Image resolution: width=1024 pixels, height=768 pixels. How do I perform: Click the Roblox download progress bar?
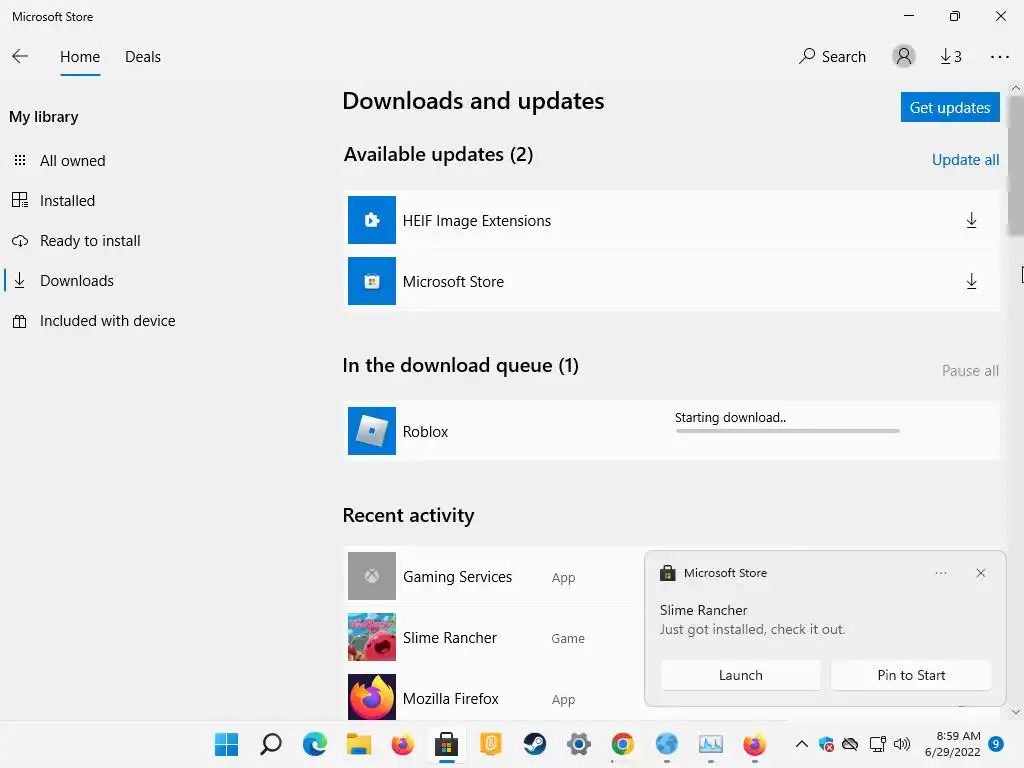tap(787, 431)
